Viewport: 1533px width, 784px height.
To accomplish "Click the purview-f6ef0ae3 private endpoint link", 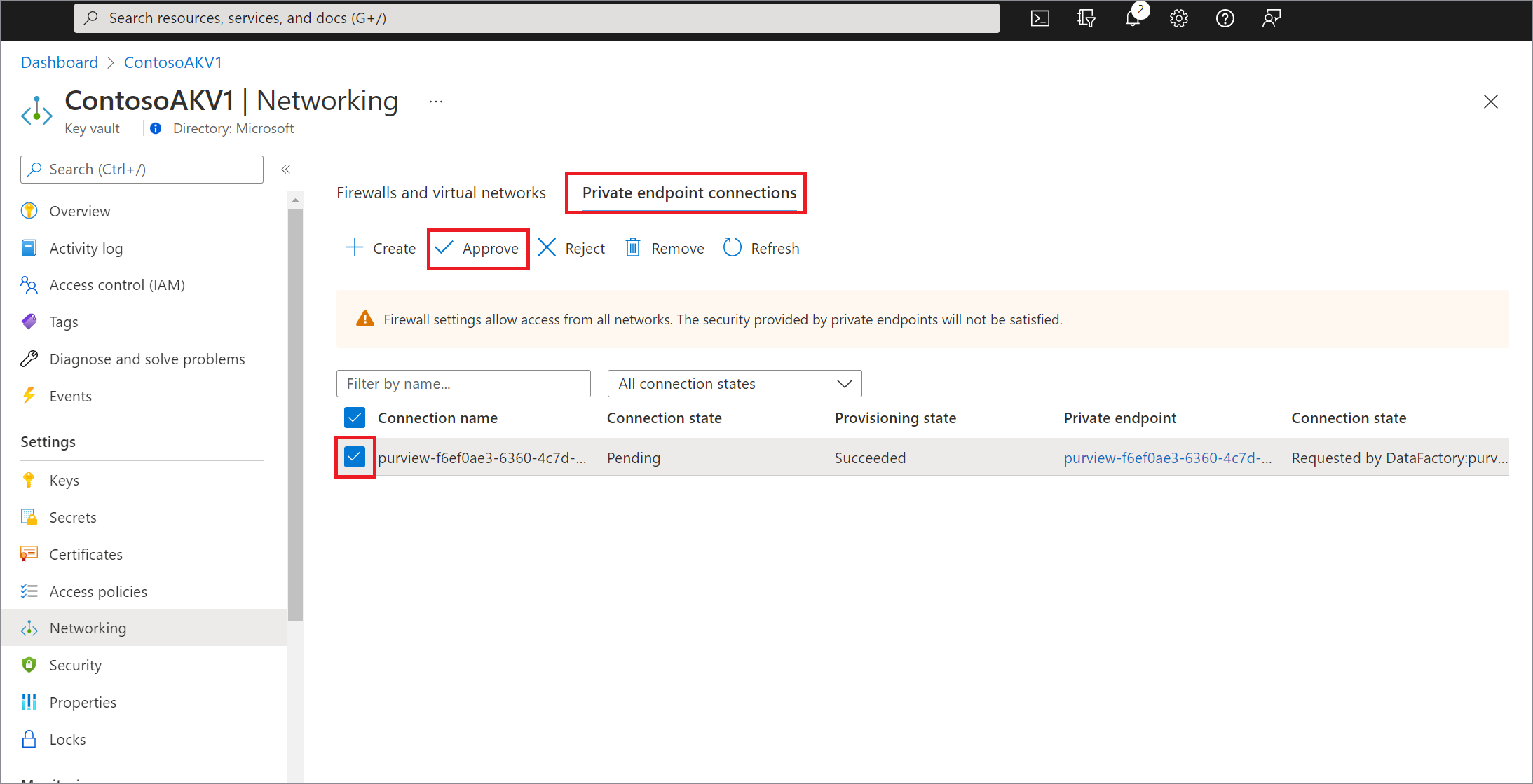I will point(1164,458).
